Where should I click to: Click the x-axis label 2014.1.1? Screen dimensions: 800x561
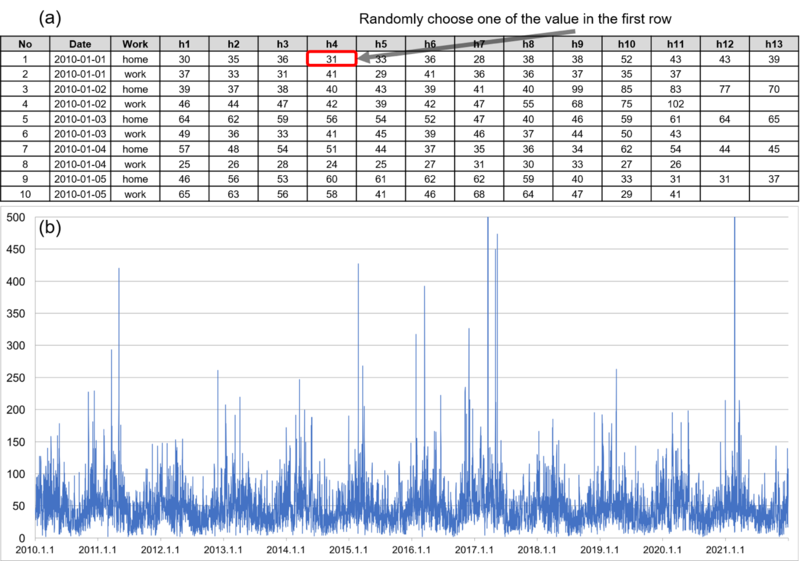click(x=286, y=550)
